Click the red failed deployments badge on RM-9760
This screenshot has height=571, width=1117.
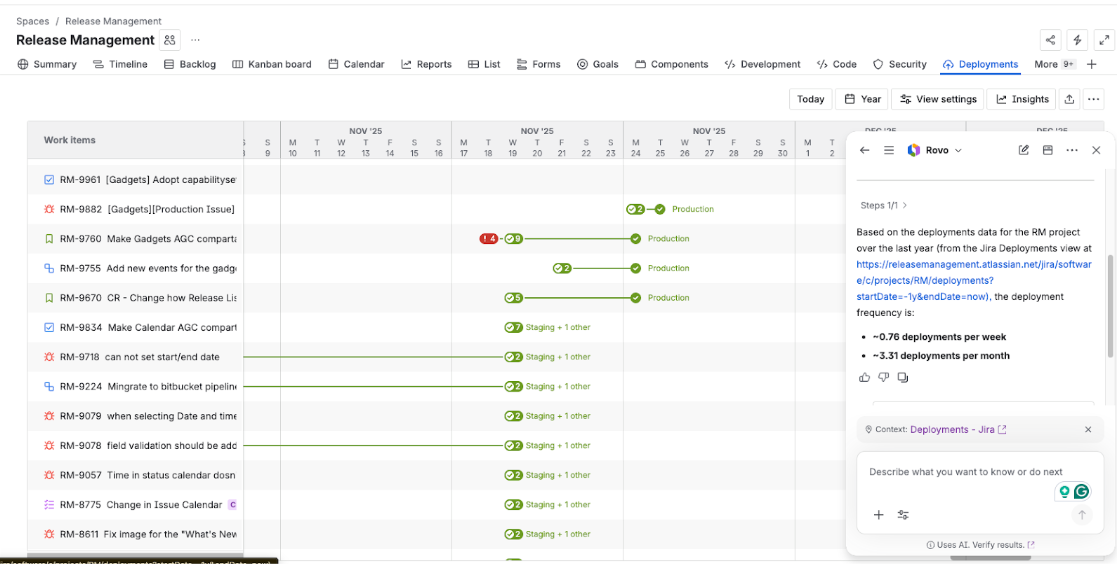click(x=489, y=239)
